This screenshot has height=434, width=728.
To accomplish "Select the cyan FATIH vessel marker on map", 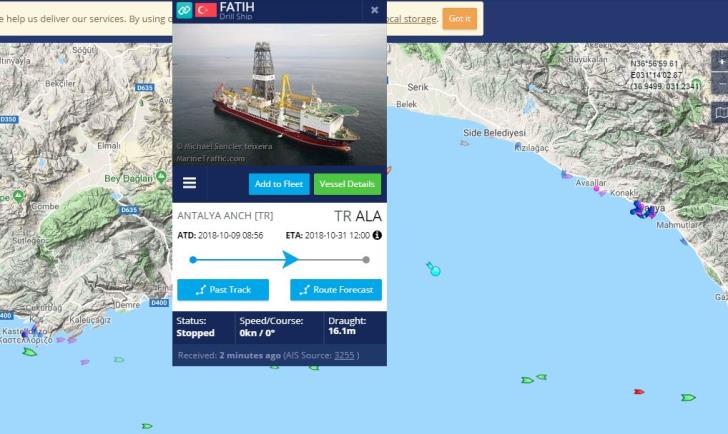I will (x=434, y=269).
